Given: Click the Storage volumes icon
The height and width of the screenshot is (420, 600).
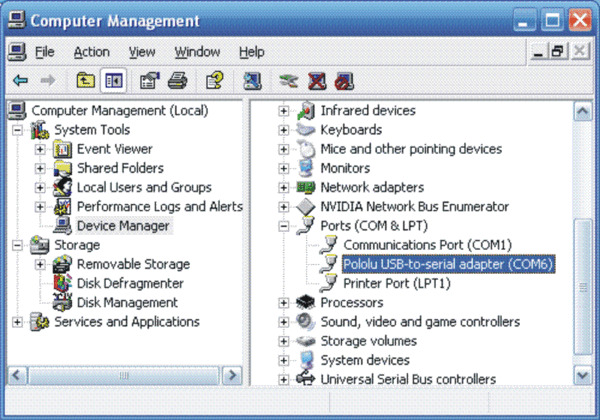Looking at the screenshot, I should click(306, 341).
